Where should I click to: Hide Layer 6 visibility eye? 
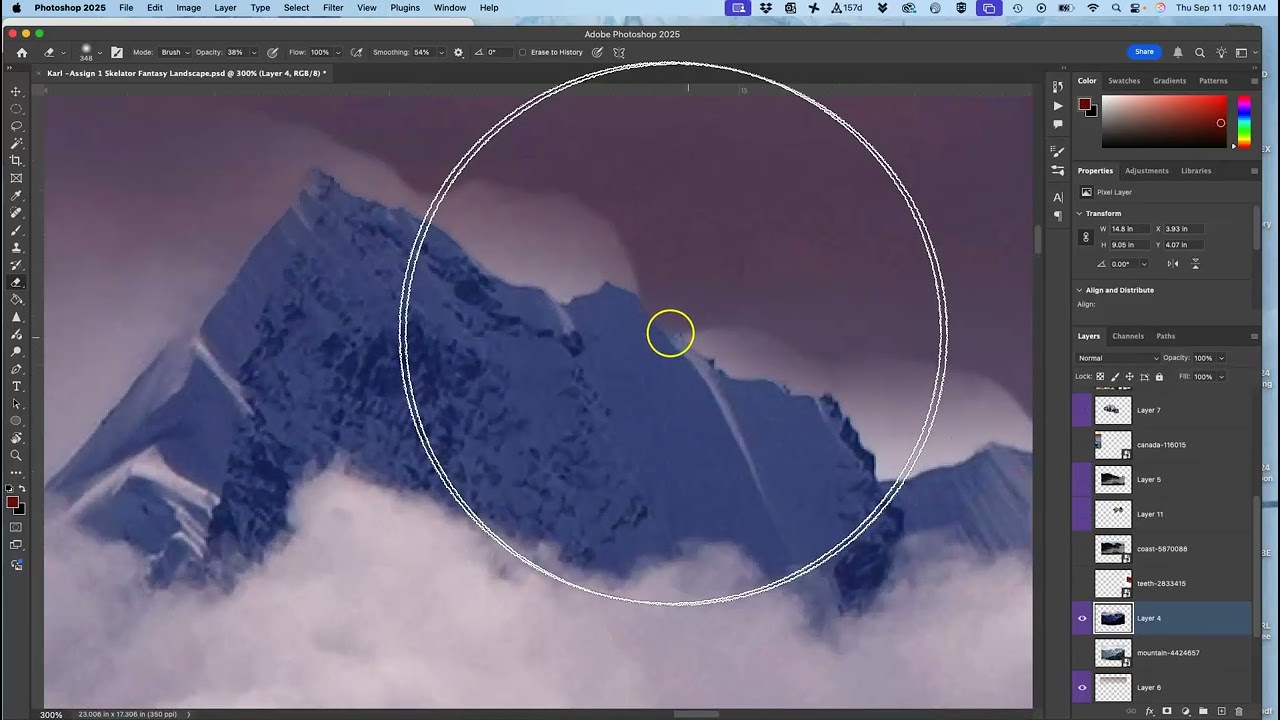[x=1082, y=687]
